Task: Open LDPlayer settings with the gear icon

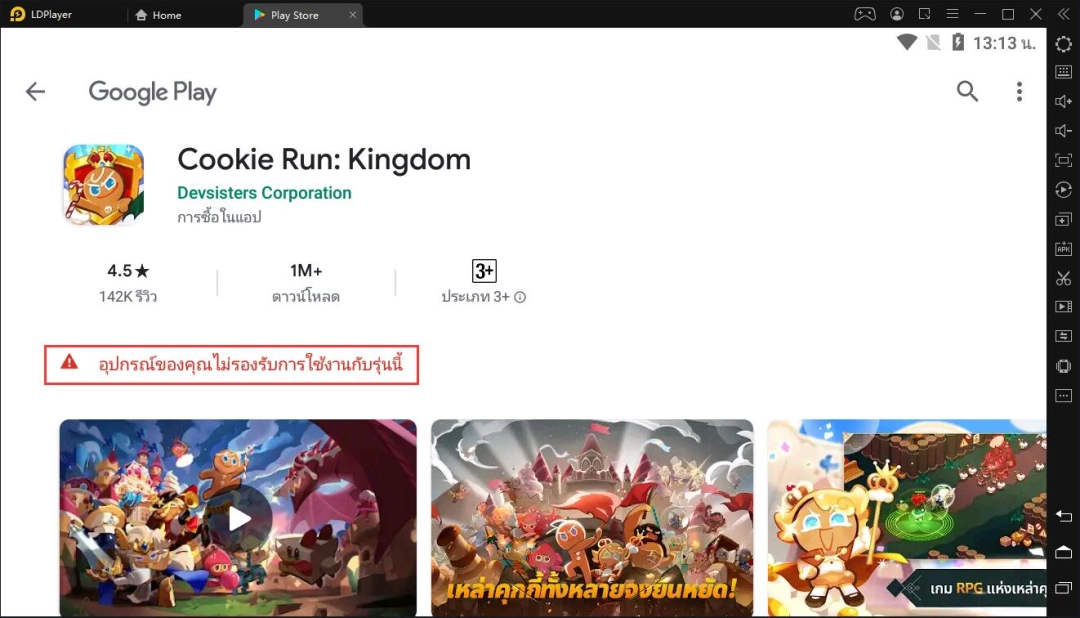Action: (1063, 44)
